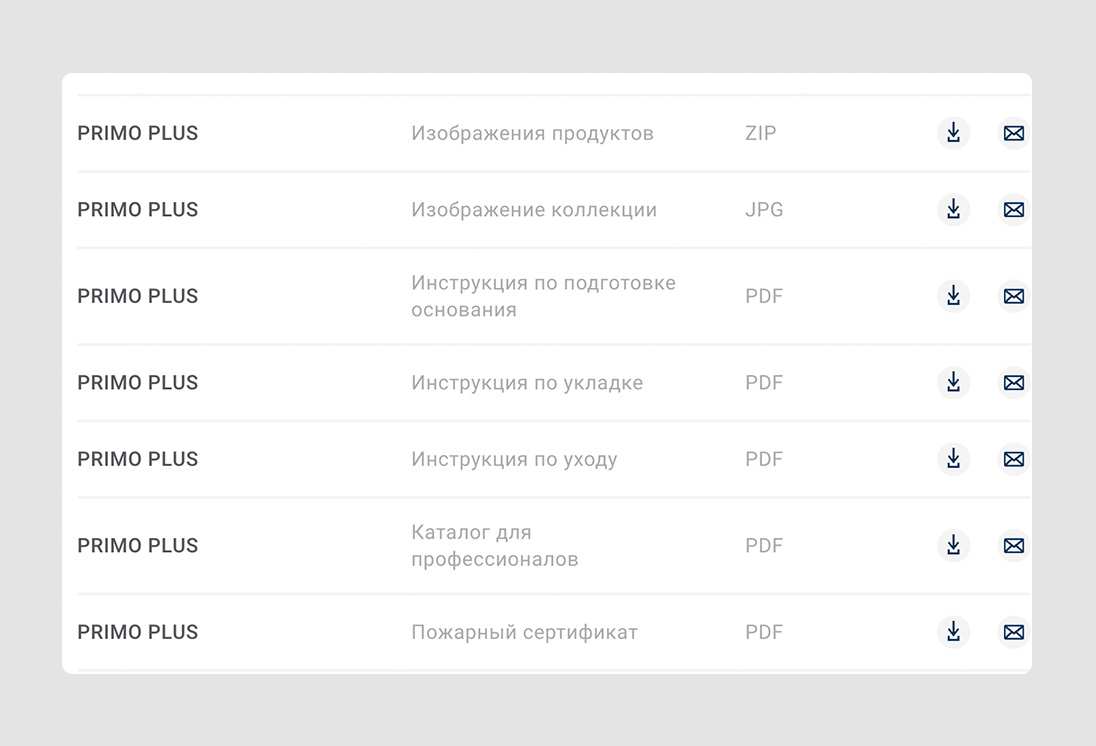The image size is (1096, 746).
Task: Email Инструкция по подготовке основания PDF
Action: coord(1014,296)
